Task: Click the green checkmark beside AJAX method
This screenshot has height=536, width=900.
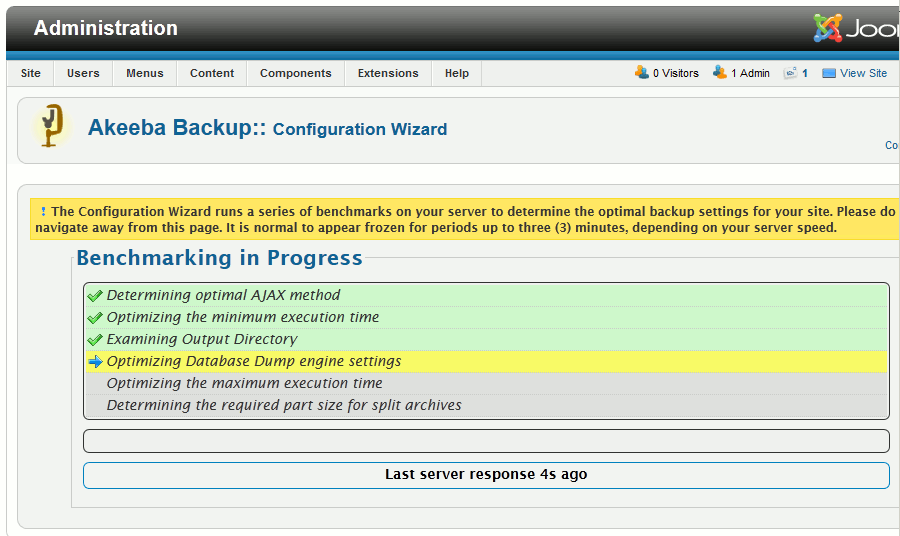Action: 95,296
